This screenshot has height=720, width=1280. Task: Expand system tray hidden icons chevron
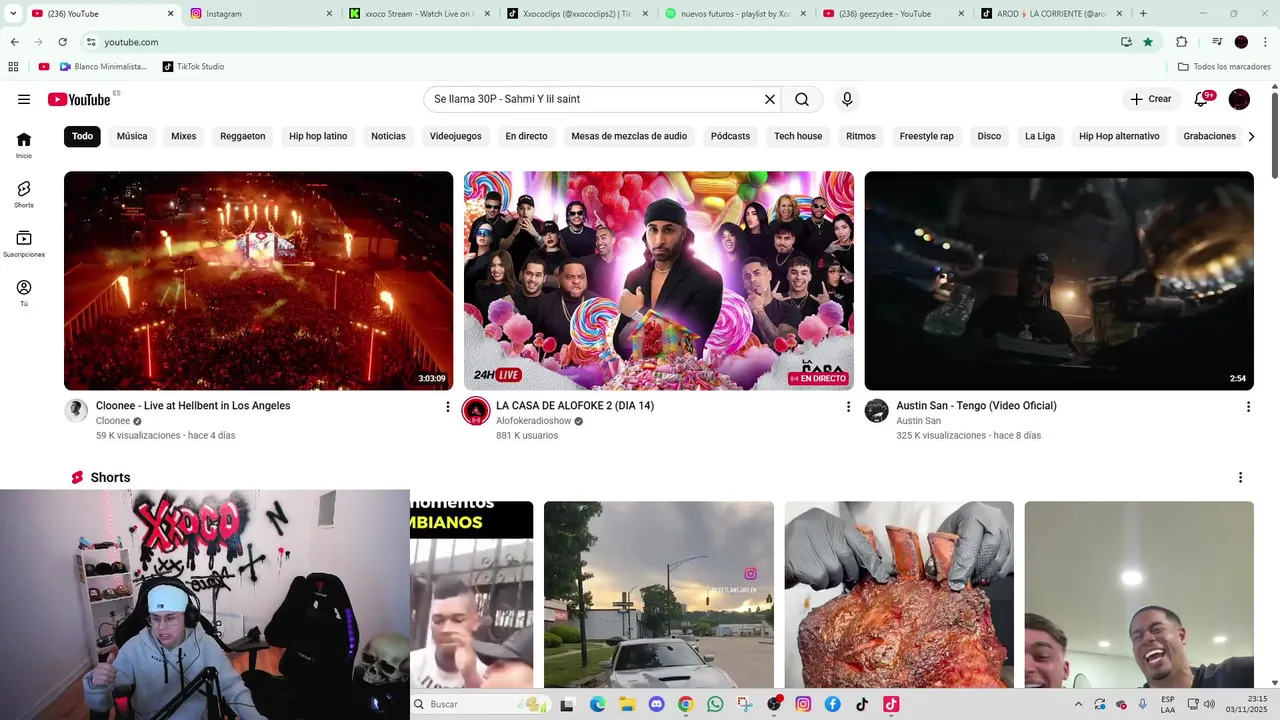1078,704
